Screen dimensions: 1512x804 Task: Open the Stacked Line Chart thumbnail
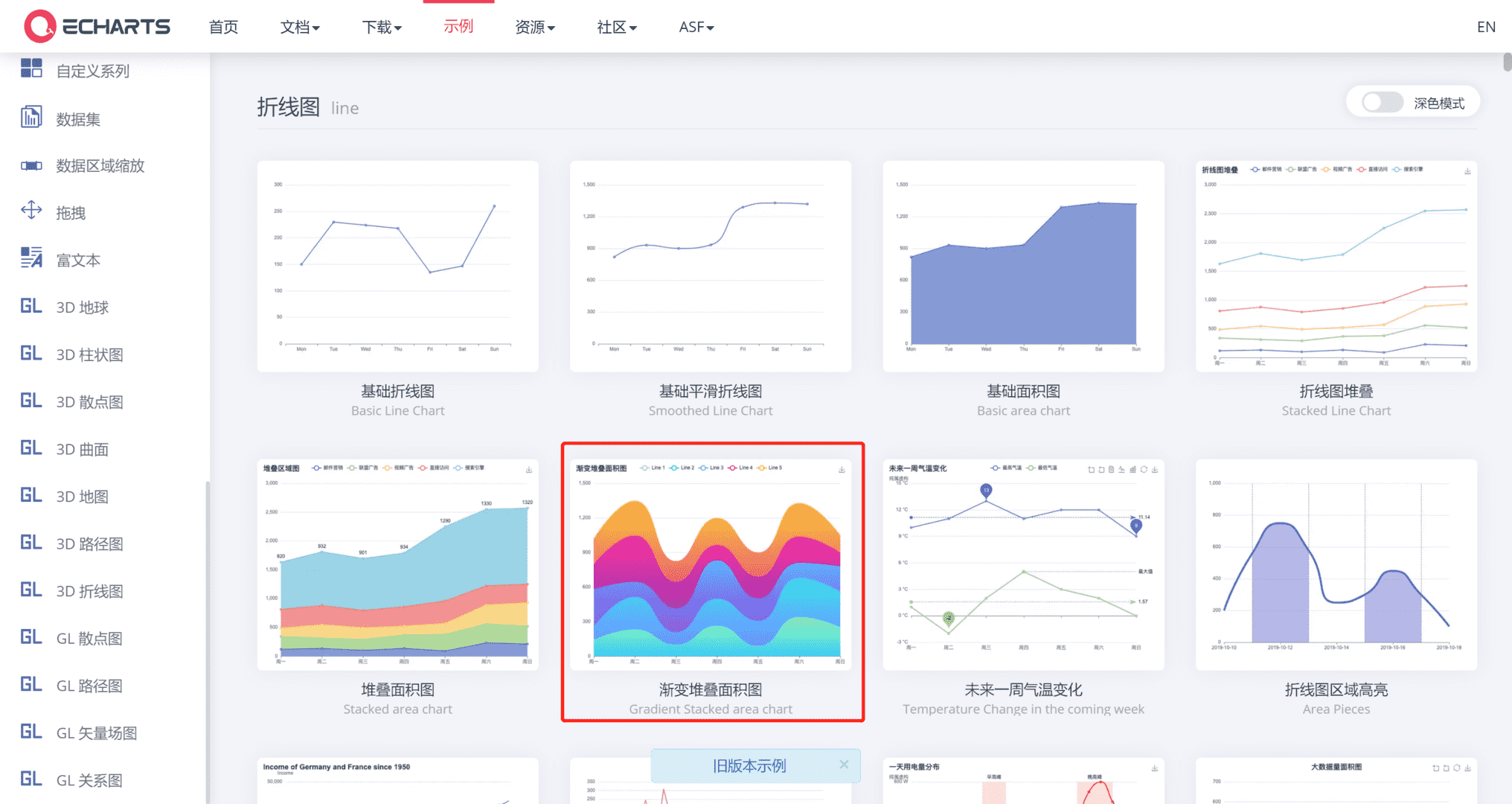1336,267
